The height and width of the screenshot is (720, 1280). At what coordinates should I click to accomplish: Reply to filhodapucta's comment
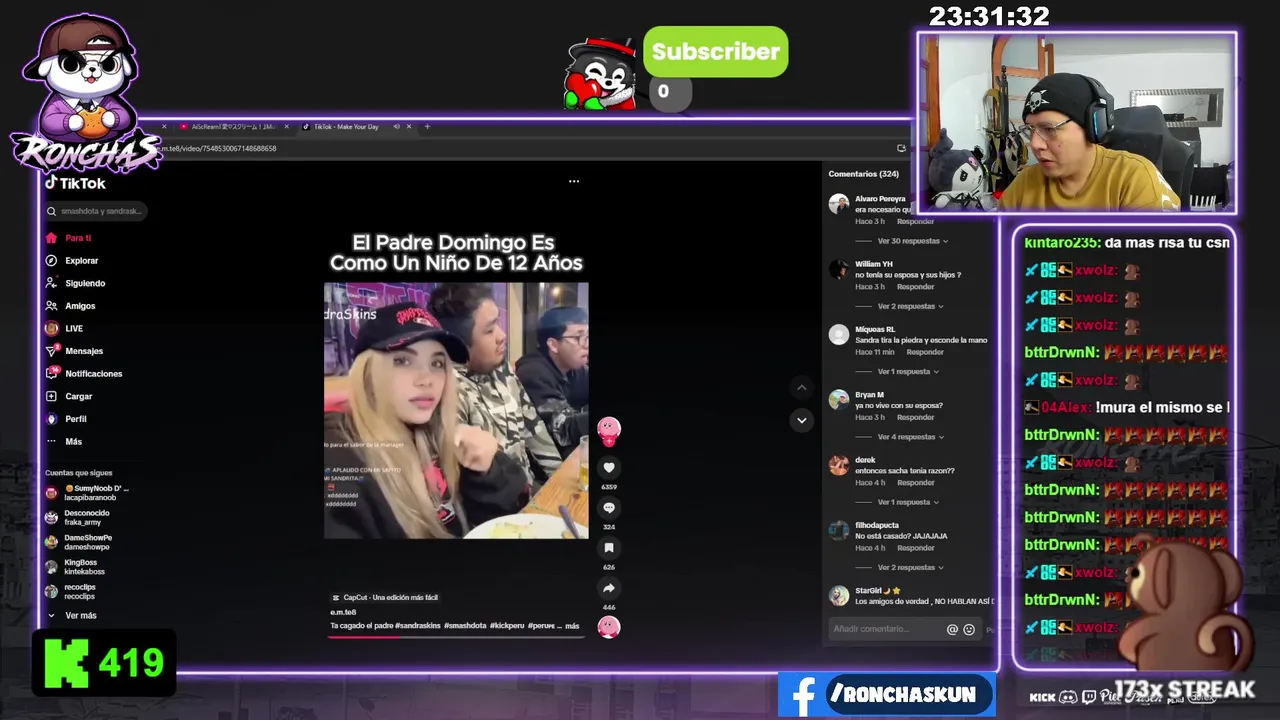(x=915, y=548)
